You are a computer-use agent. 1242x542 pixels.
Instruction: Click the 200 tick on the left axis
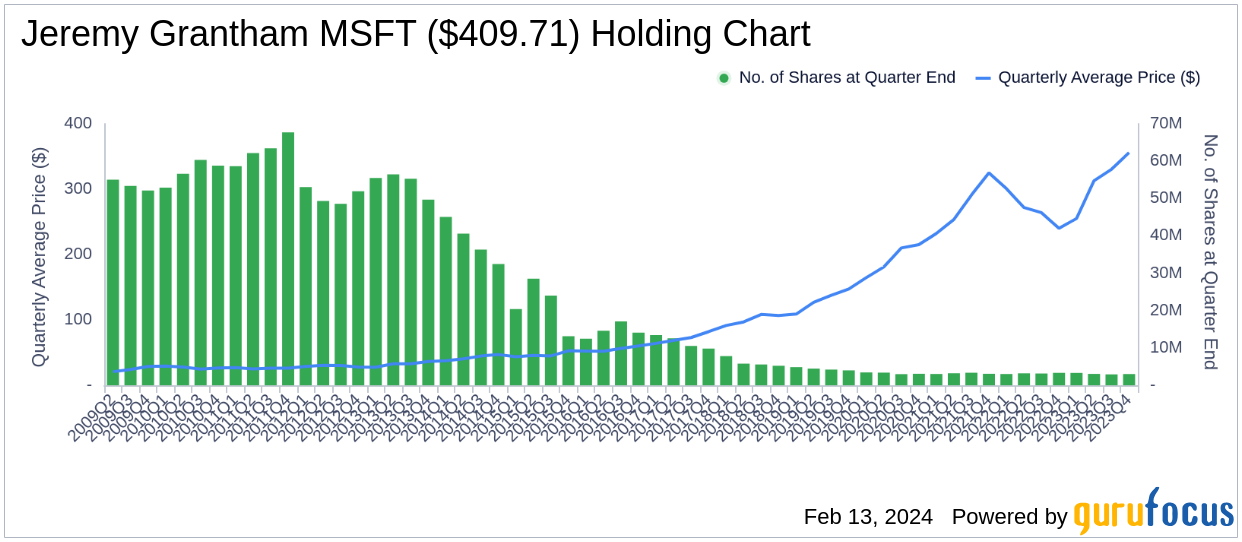click(x=78, y=254)
